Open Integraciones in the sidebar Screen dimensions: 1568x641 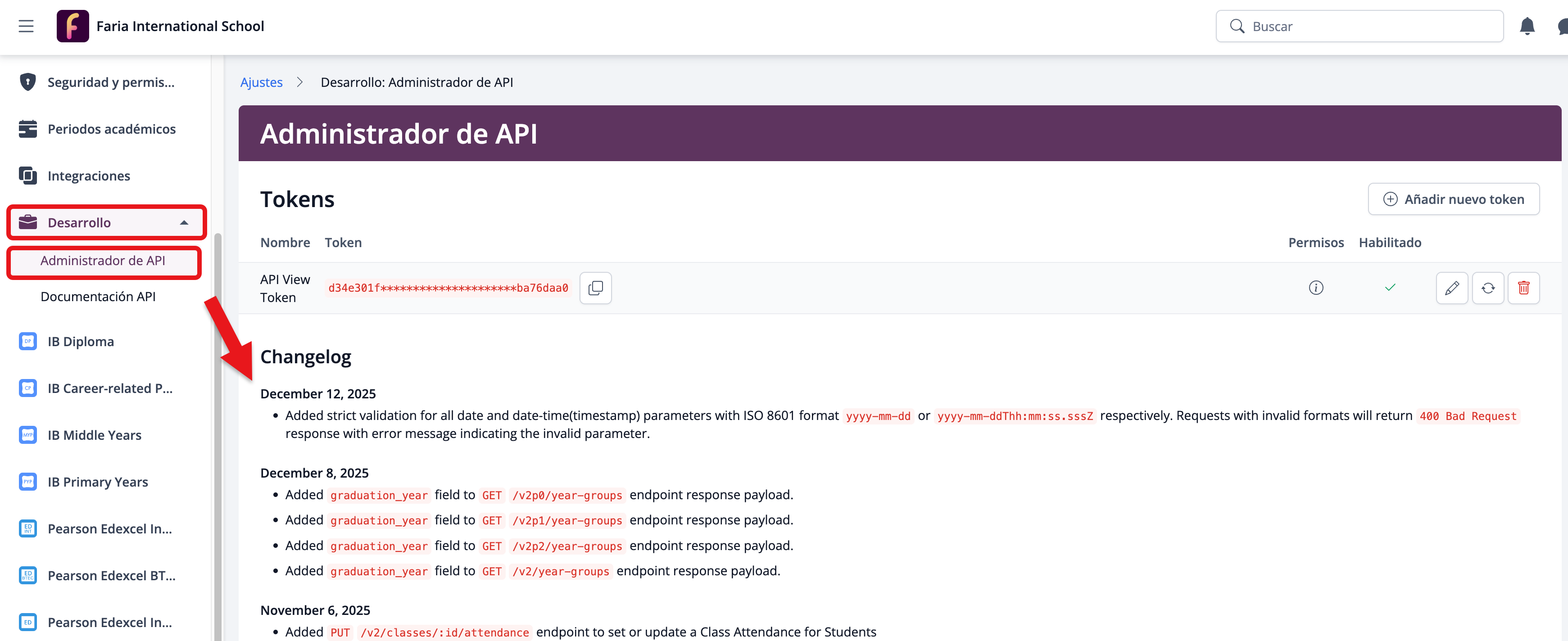click(x=89, y=176)
